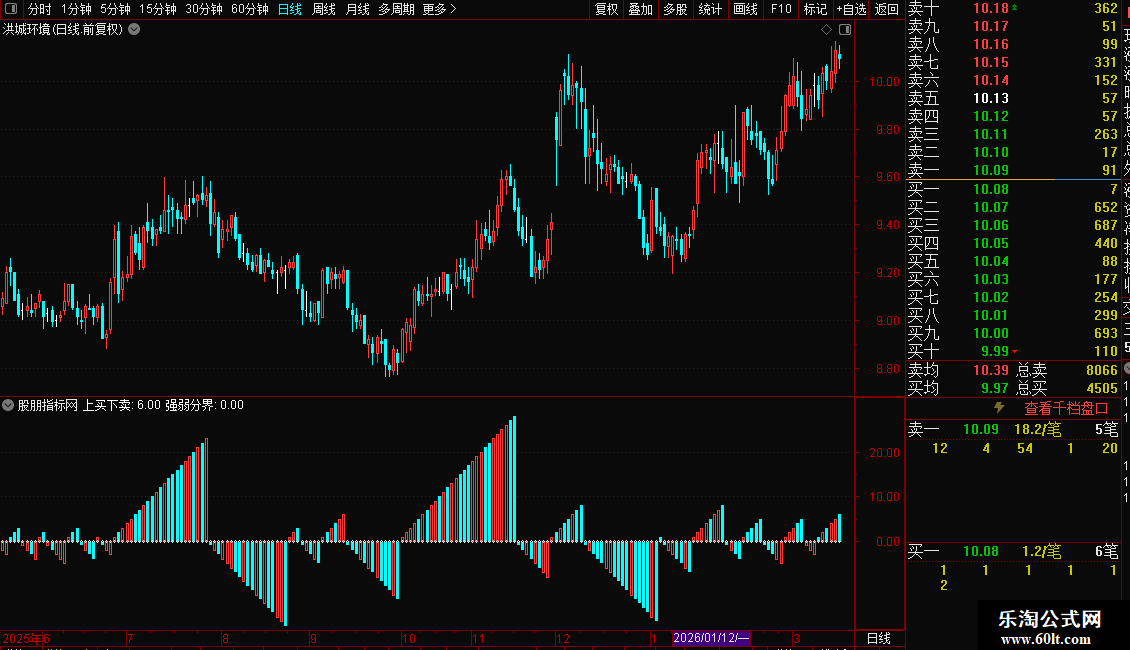Expand the 更多 periods menu

tap(440, 9)
